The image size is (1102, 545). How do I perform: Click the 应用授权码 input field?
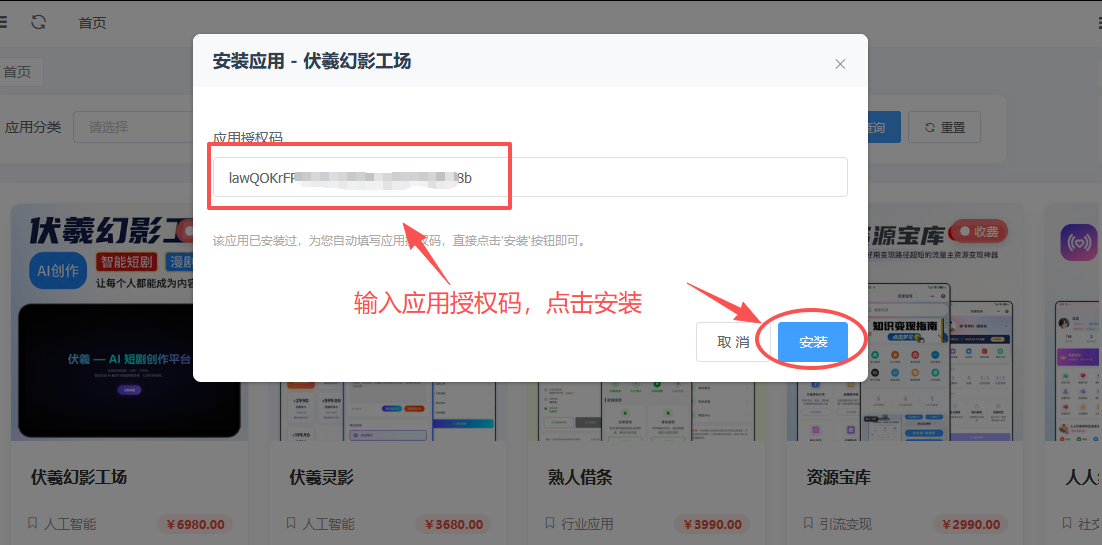click(x=531, y=177)
